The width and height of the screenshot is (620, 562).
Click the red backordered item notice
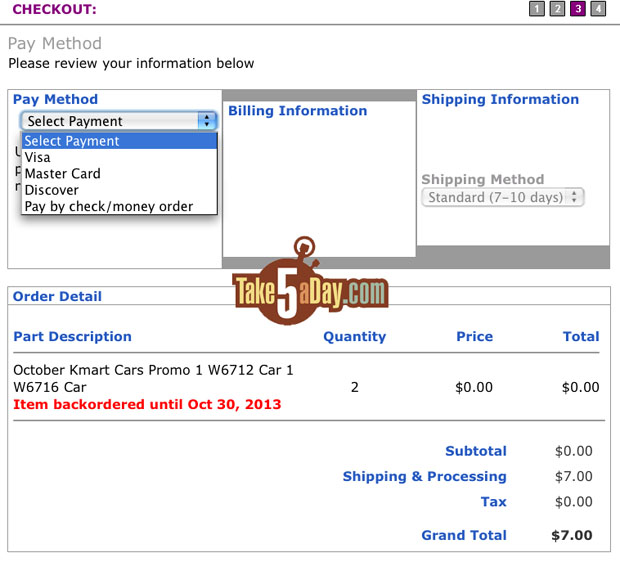coord(147,404)
